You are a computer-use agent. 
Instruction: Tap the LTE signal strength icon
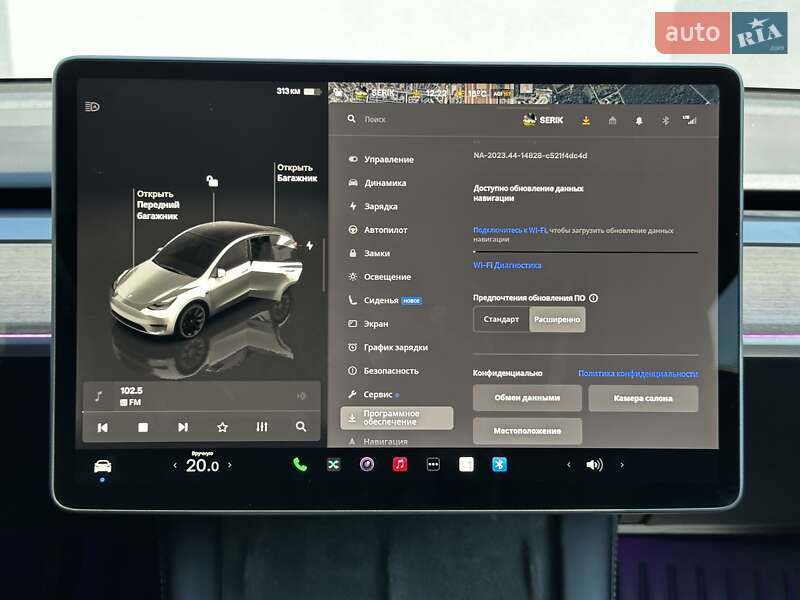pos(689,120)
